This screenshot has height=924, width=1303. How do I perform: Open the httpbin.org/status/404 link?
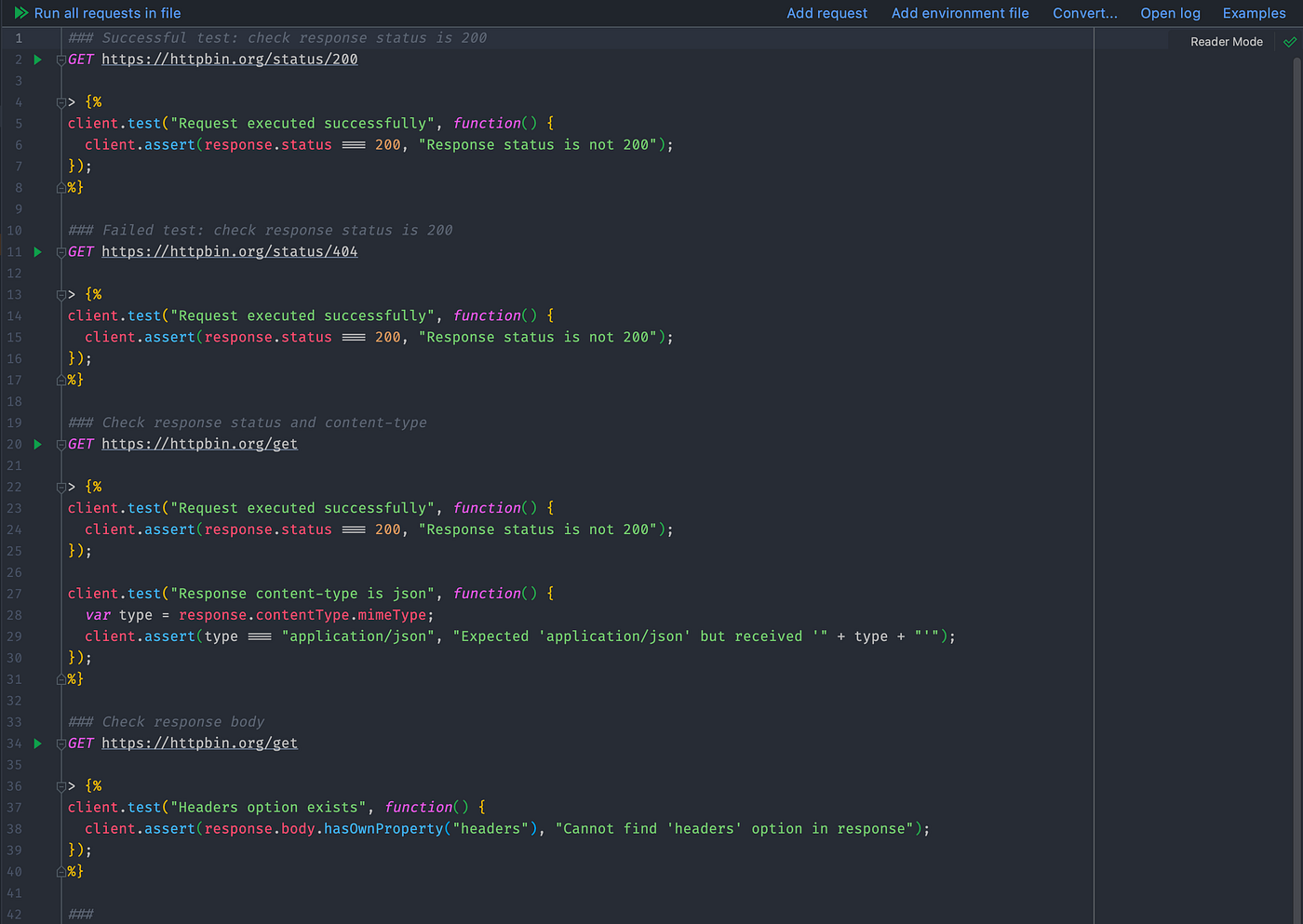pos(229,251)
